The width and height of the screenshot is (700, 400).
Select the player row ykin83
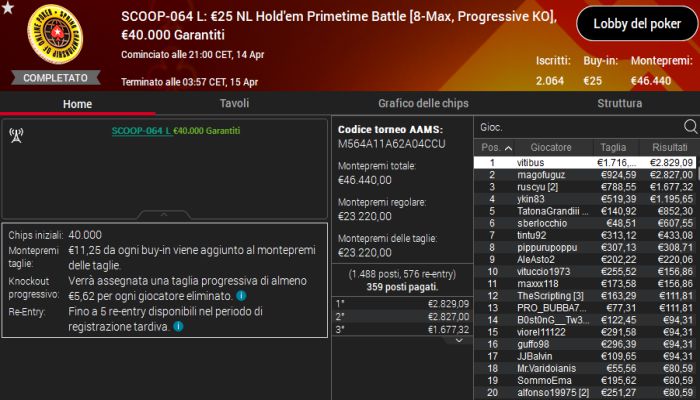coord(585,199)
